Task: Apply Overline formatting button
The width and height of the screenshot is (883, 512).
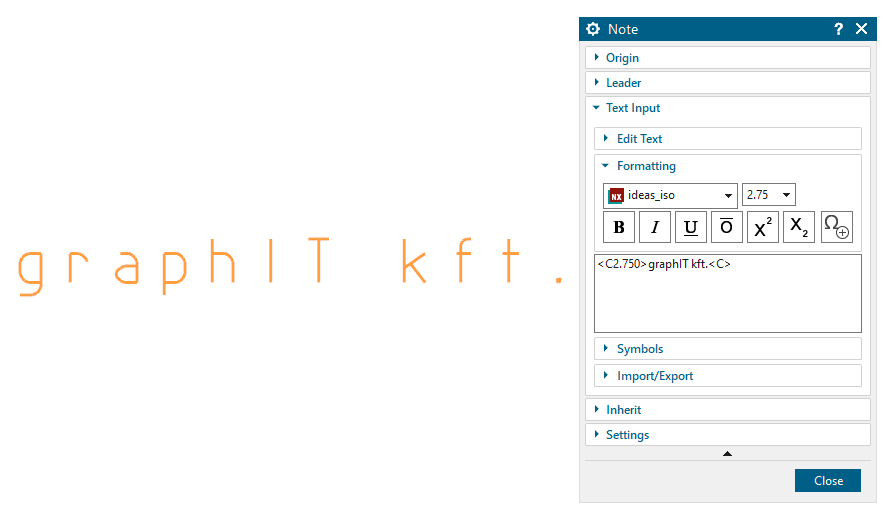Action: [726, 228]
